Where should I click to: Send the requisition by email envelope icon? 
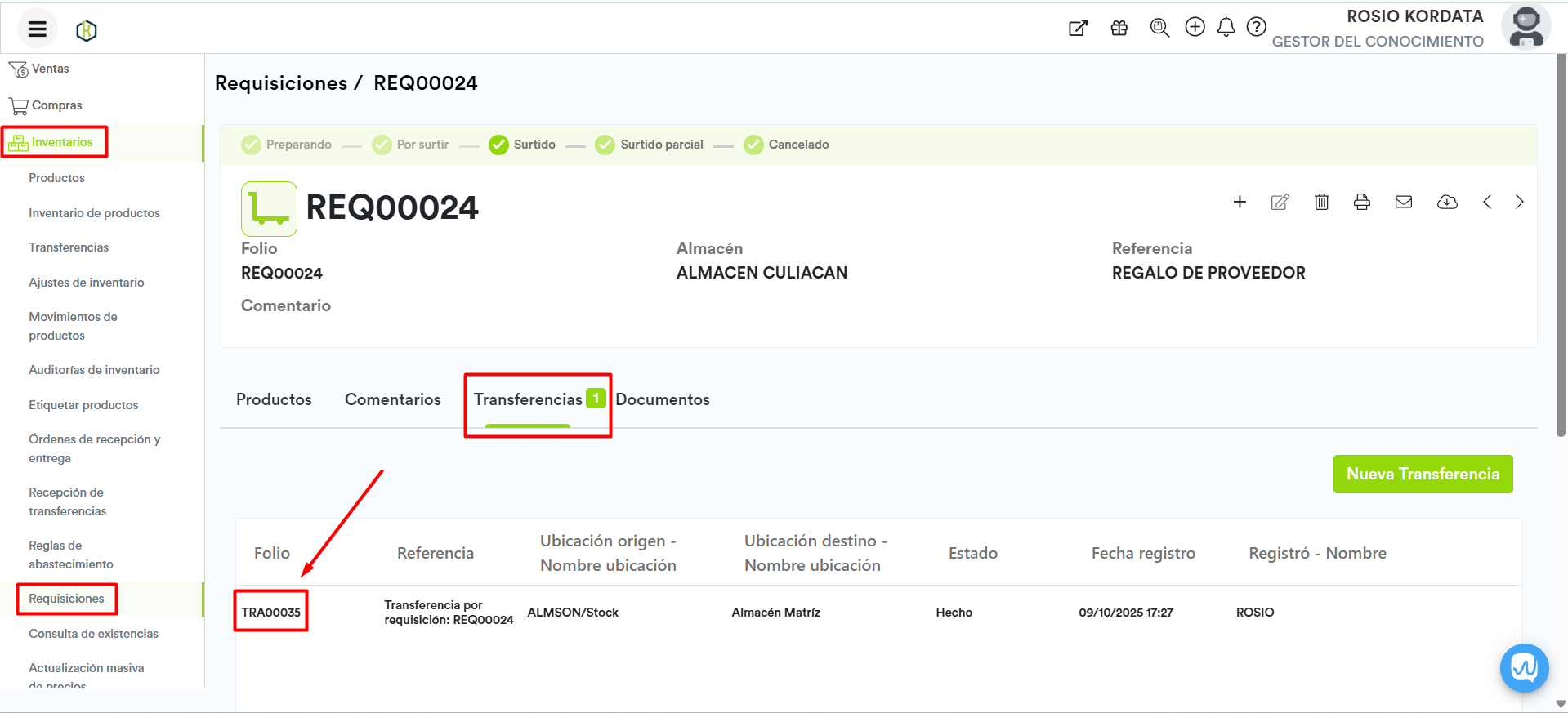pos(1404,202)
